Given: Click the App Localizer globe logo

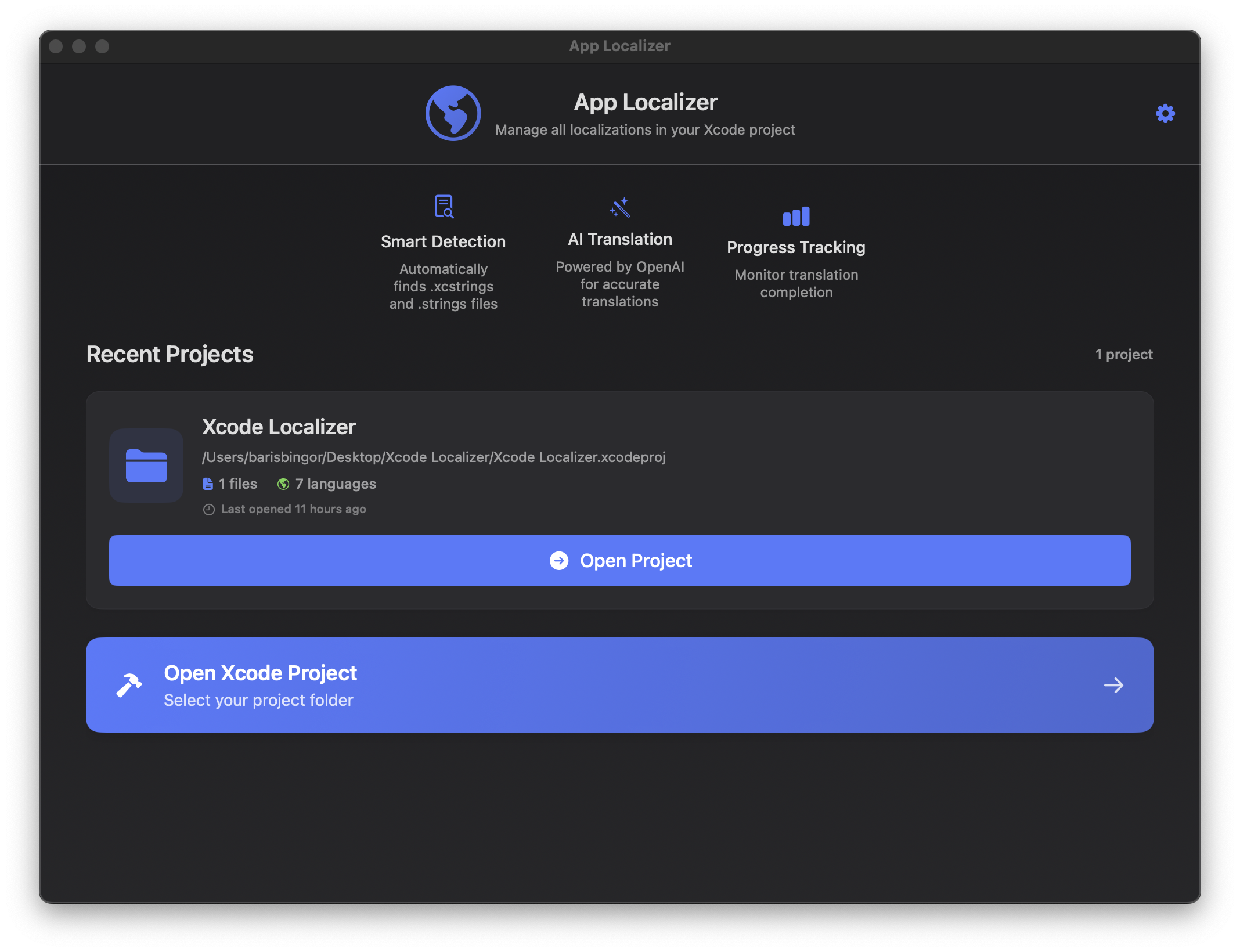Looking at the screenshot, I should [453, 113].
